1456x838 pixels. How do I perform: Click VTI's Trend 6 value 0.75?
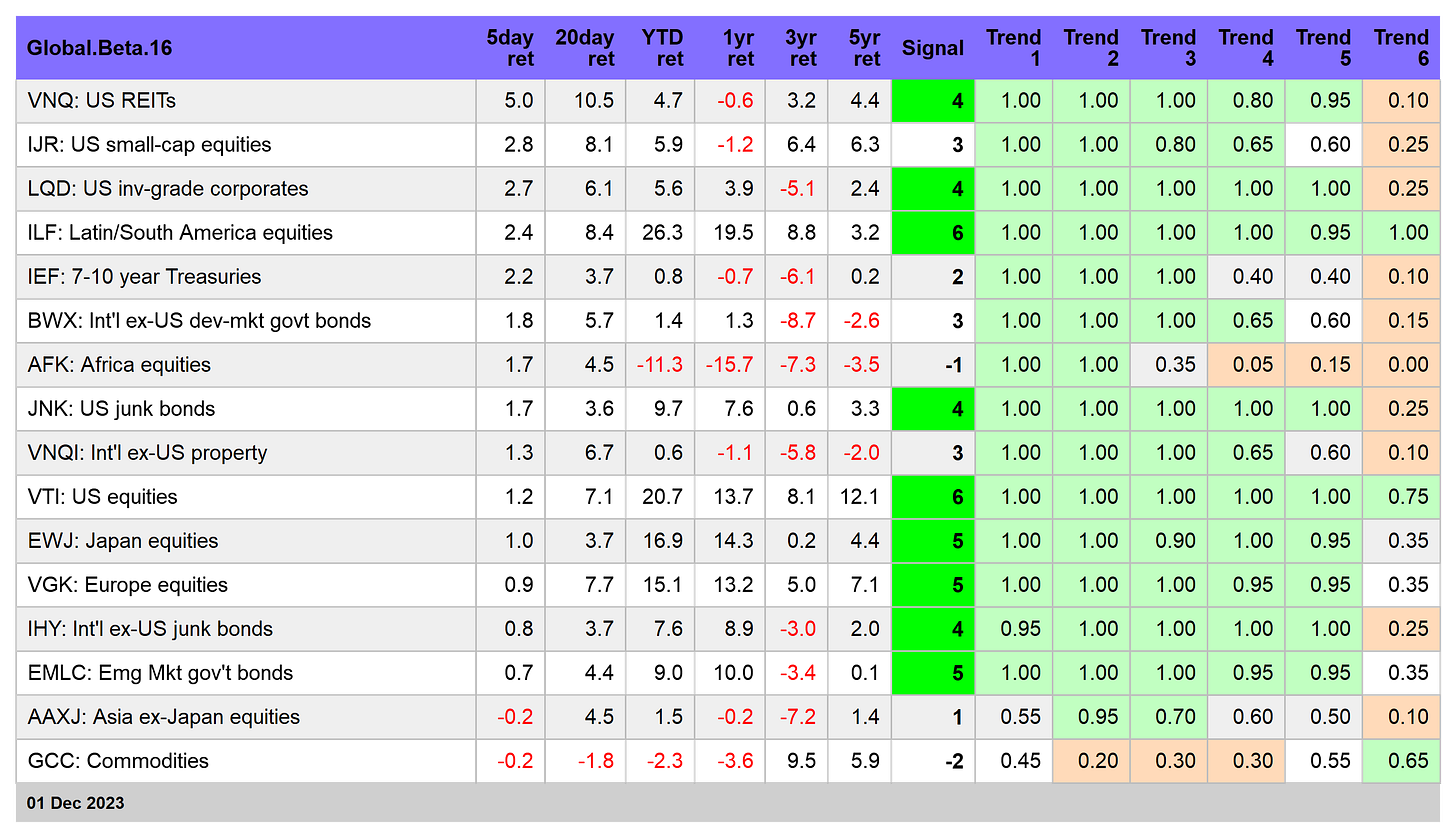click(1408, 497)
